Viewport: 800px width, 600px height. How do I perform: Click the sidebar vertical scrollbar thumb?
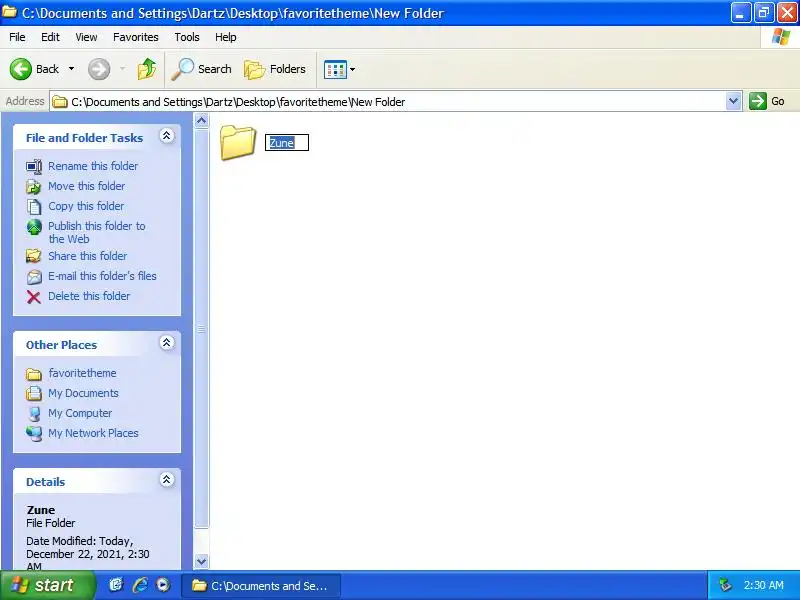(202, 329)
